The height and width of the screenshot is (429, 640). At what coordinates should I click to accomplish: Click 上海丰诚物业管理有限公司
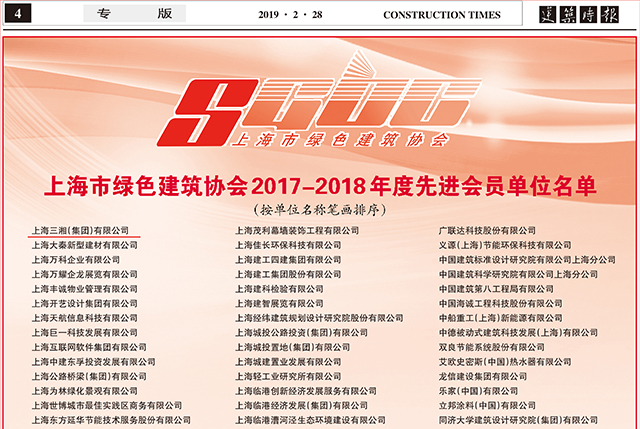(85, 289)
